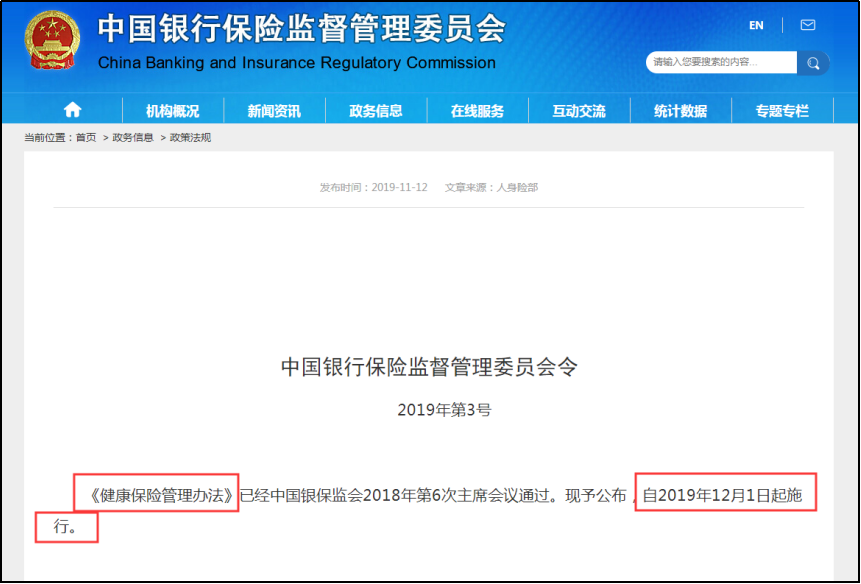Click the heading 中国银行保险监督管理委员会令
Viewport: 861px width, 584px height.
pyautogui.click(x=429, y=367)
